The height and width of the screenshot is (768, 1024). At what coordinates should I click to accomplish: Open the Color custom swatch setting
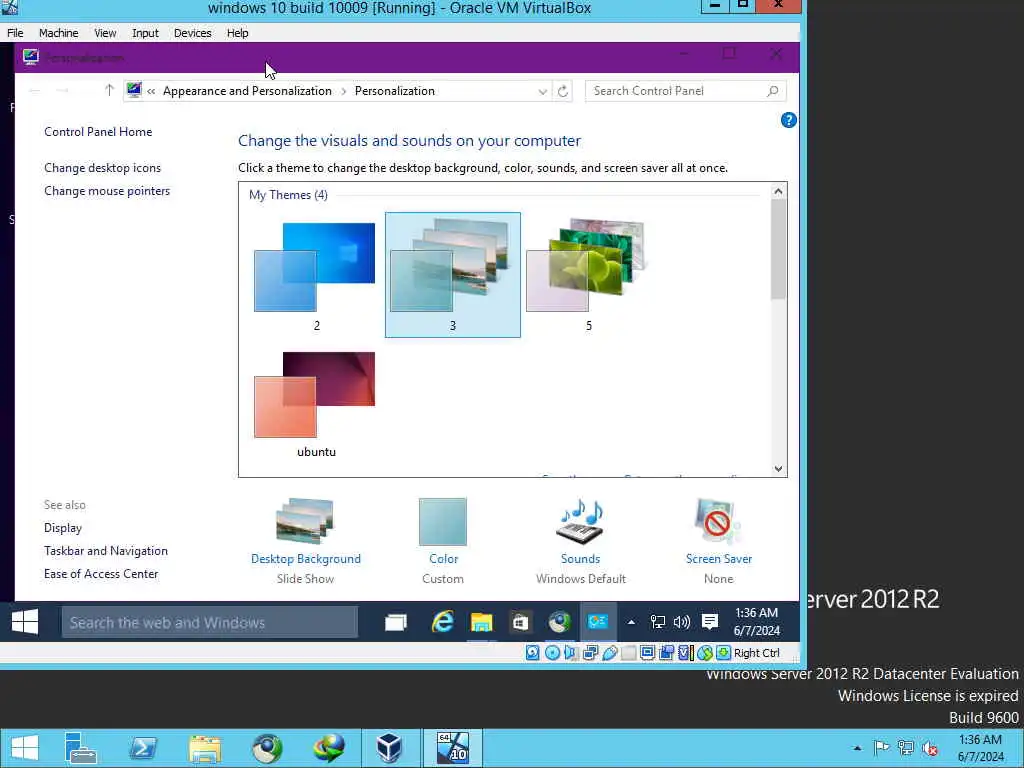pos(443,541)
